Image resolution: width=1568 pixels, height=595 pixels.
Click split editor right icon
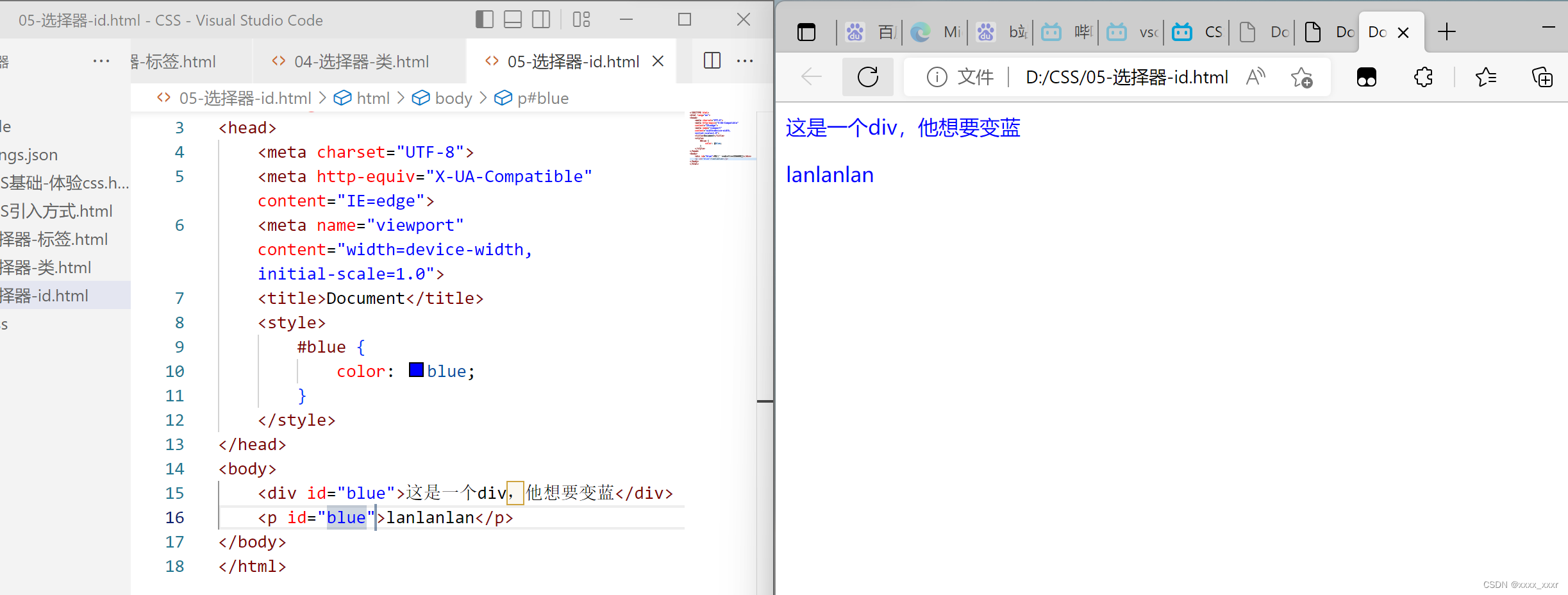click(x=712, y=61)
